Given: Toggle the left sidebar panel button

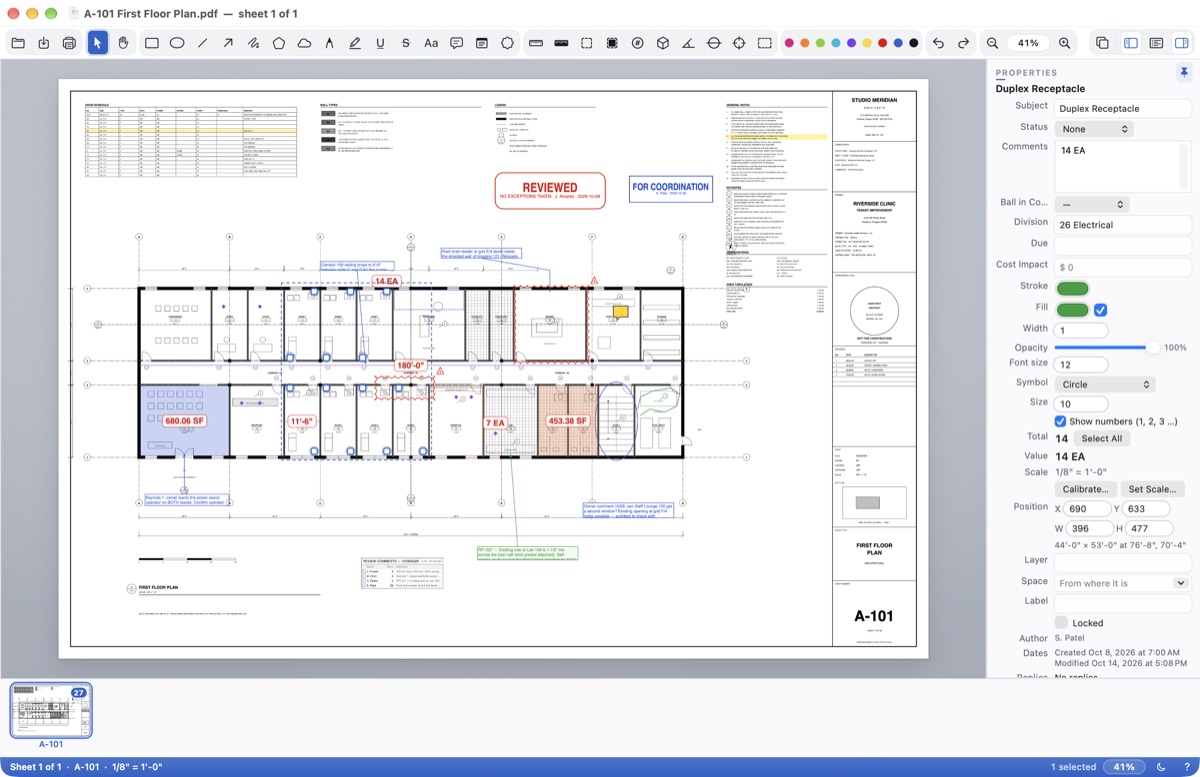Looking at the screenshot, I should (x=1131, y=43).
